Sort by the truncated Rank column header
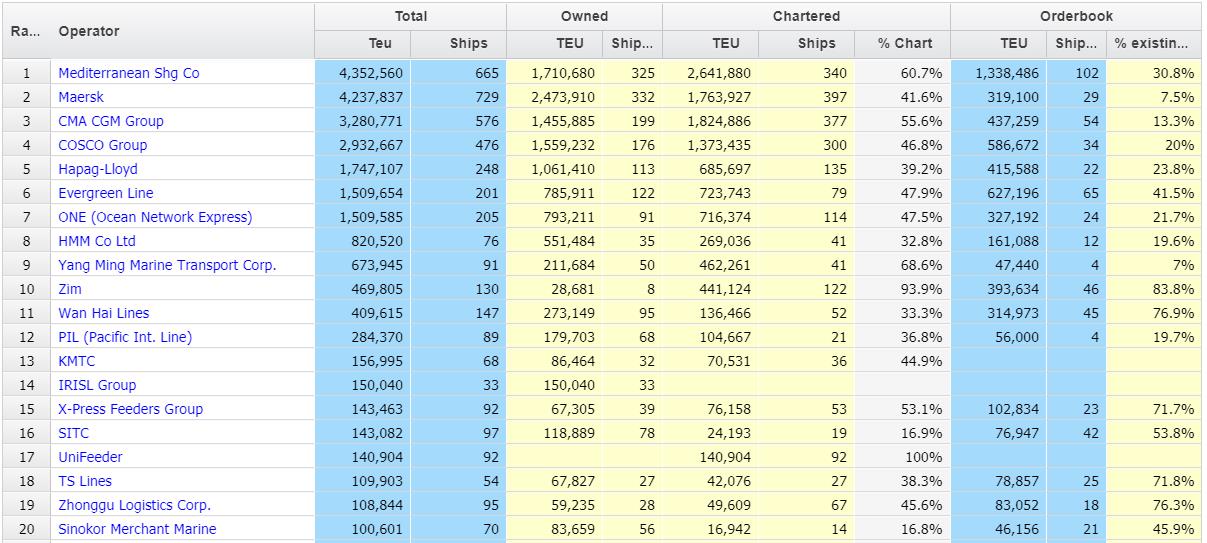Screen dimensions: 1207x543 [x=25, y=31]
